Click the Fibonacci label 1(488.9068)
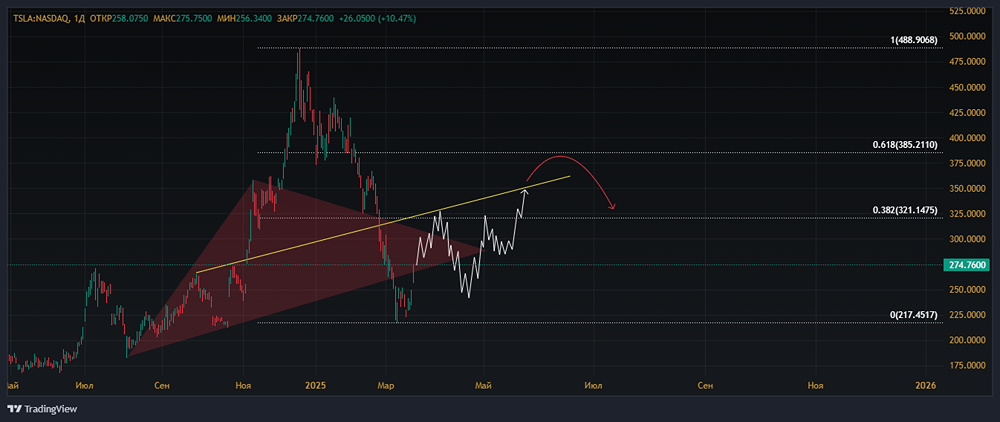1000x422 pixels. (913, 40)
